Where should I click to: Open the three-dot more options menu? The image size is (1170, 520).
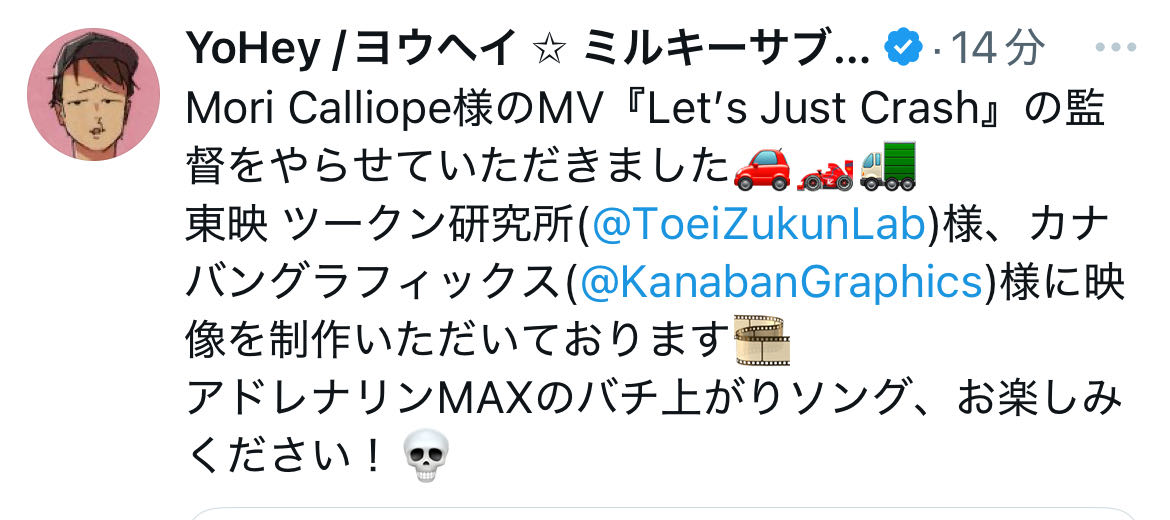1116,48
